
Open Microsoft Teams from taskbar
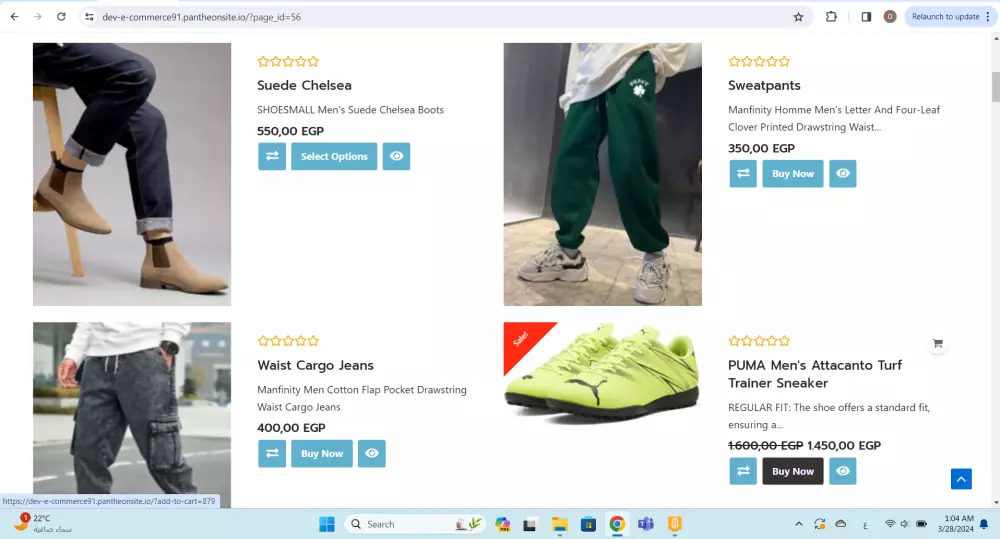click(645, 524)
